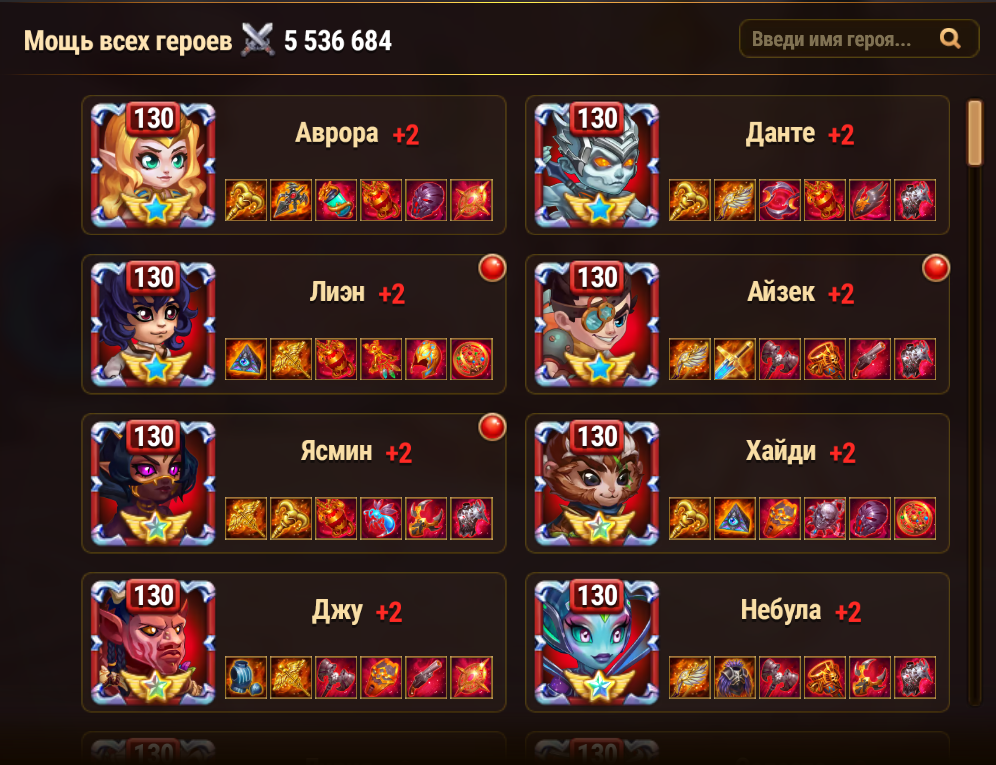Image resolution: width=996 pixels, height=765 pixels.
Task: Click the hero list scrollbar thumb
Action: pos(974,133)
